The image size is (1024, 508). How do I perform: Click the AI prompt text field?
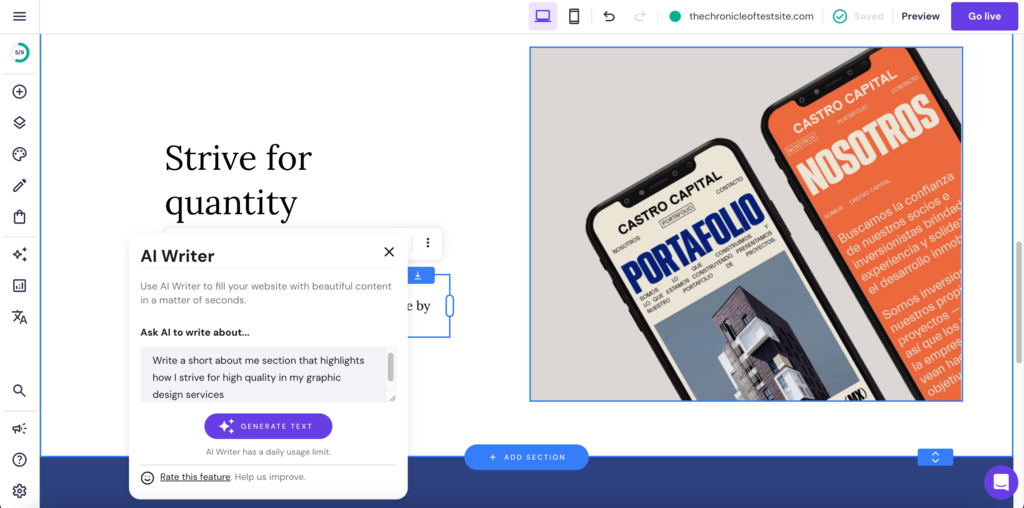tap(262, 375)
